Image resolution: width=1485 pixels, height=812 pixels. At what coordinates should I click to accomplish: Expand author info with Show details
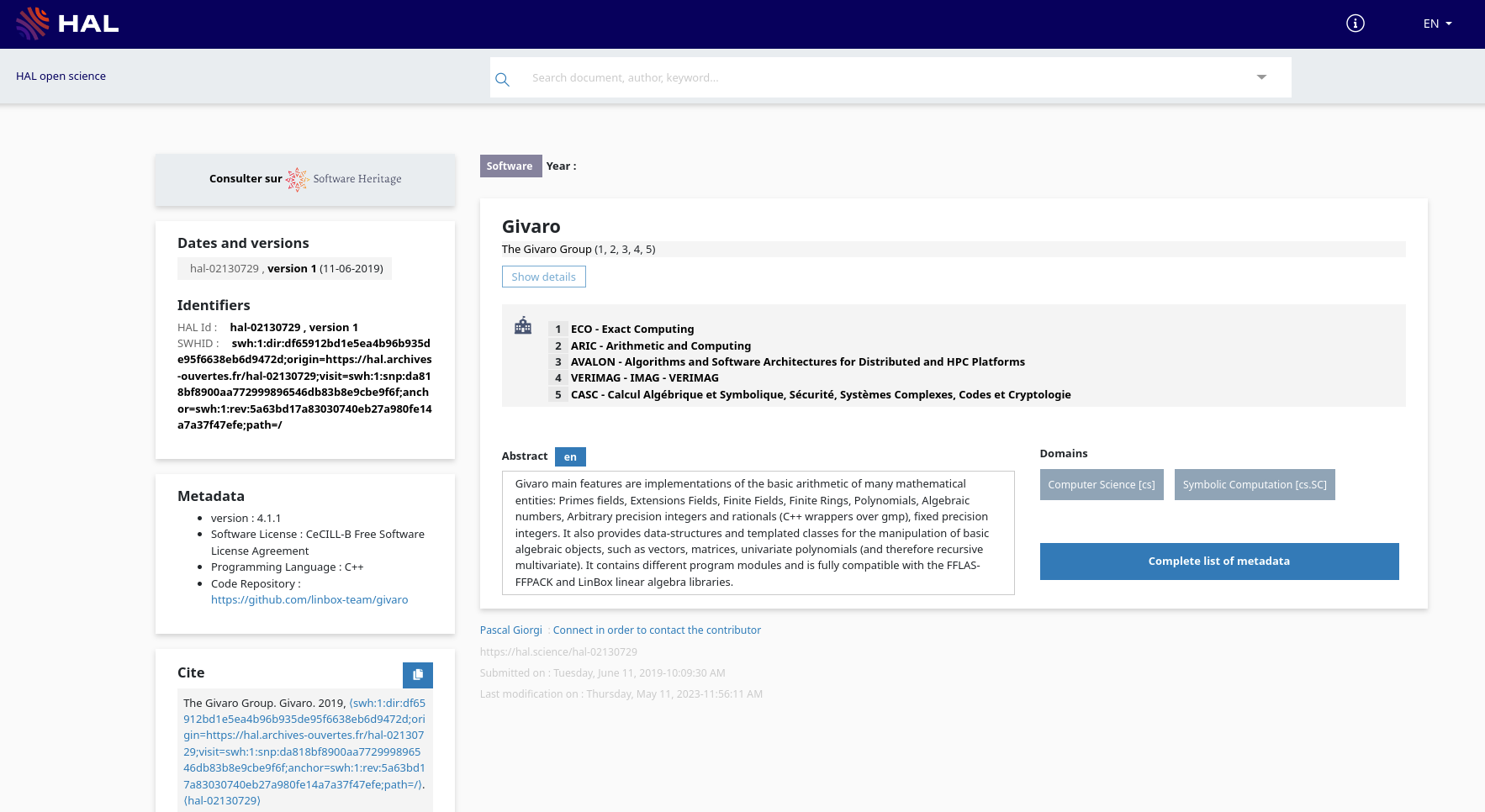543,277
